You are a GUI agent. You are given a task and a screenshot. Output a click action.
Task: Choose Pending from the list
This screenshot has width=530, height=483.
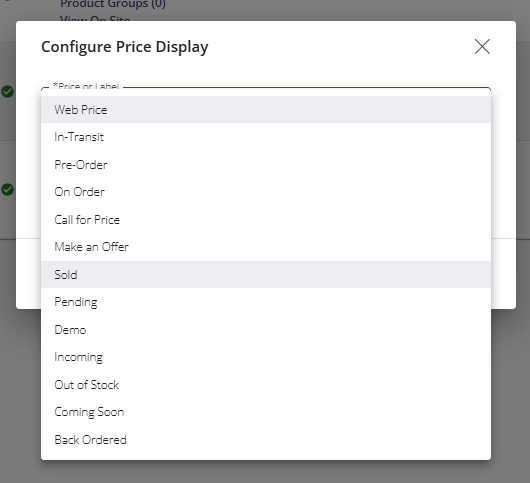point(266,302)
